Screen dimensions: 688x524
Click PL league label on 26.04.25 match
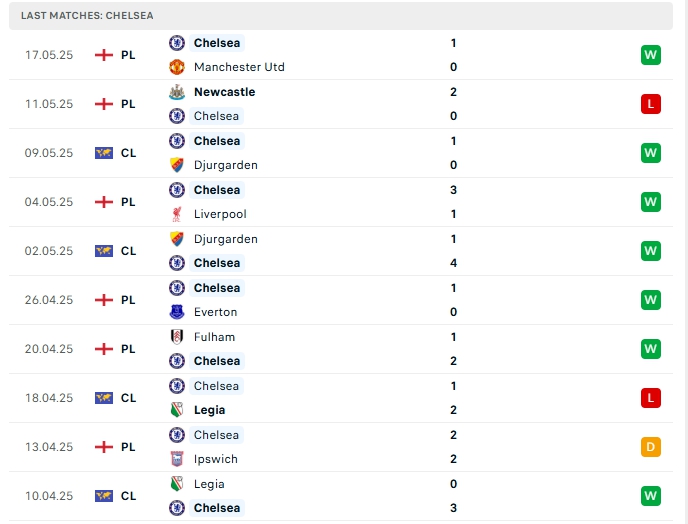128,300
